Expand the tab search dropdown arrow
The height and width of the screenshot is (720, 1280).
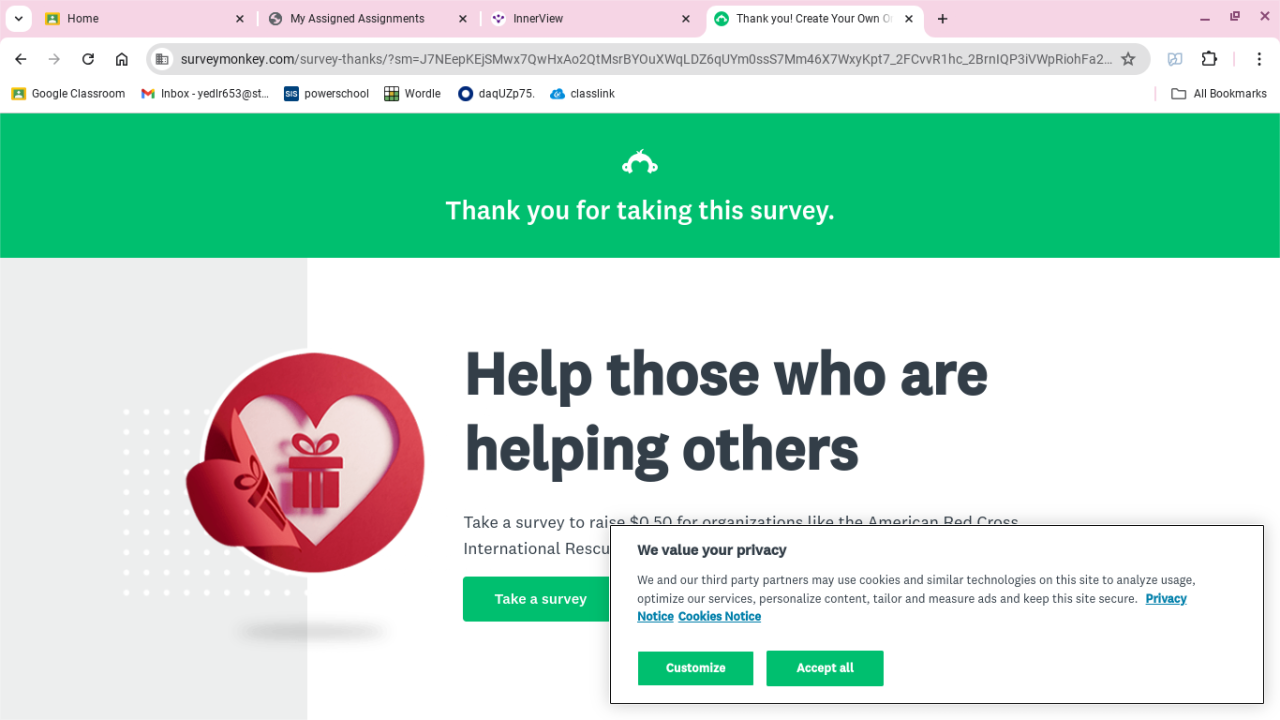coord(18,18)
